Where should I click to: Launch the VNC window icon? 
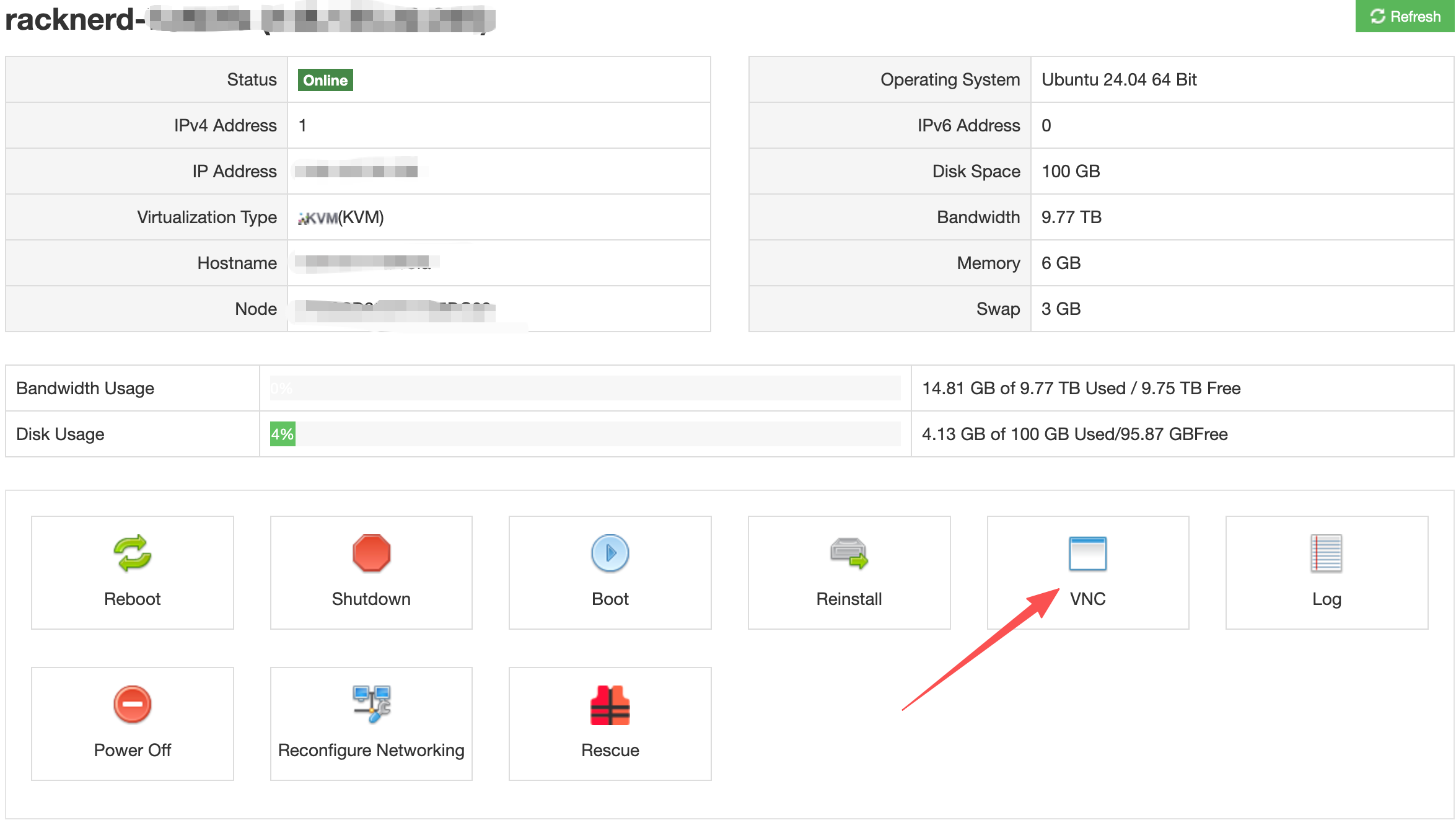(x=1087, y=552)
